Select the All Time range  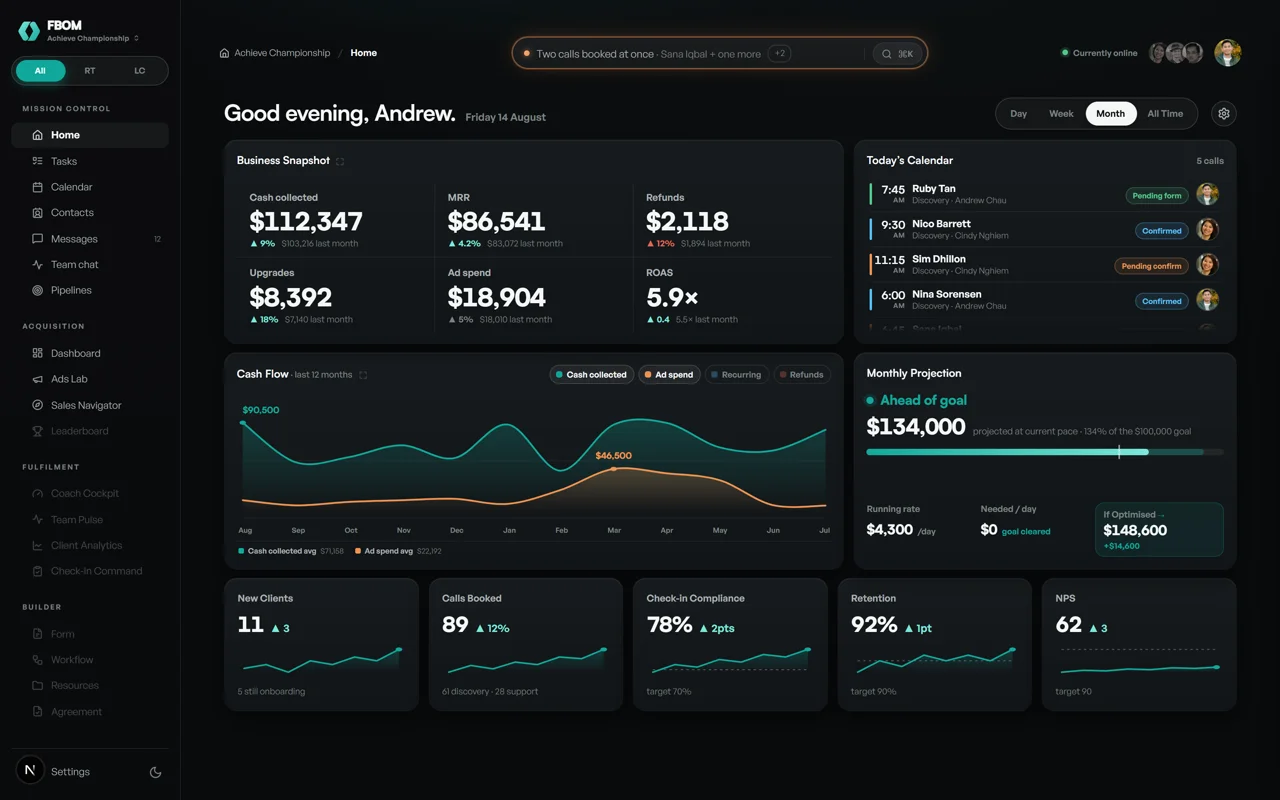click(x=1165, y=114)
